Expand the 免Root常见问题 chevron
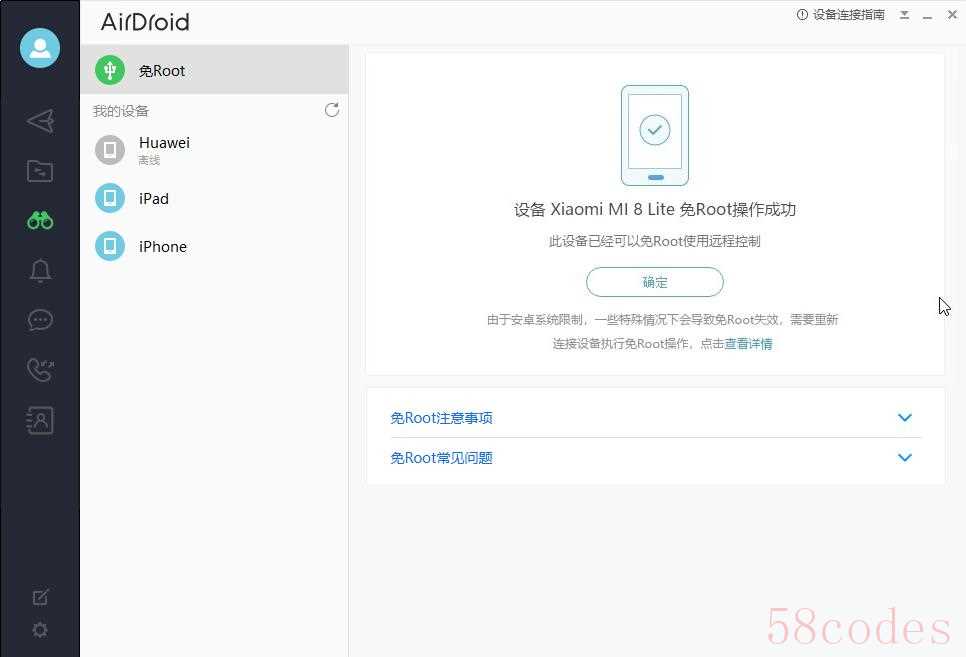Screen dimensions: 966x657 point(904,457)
